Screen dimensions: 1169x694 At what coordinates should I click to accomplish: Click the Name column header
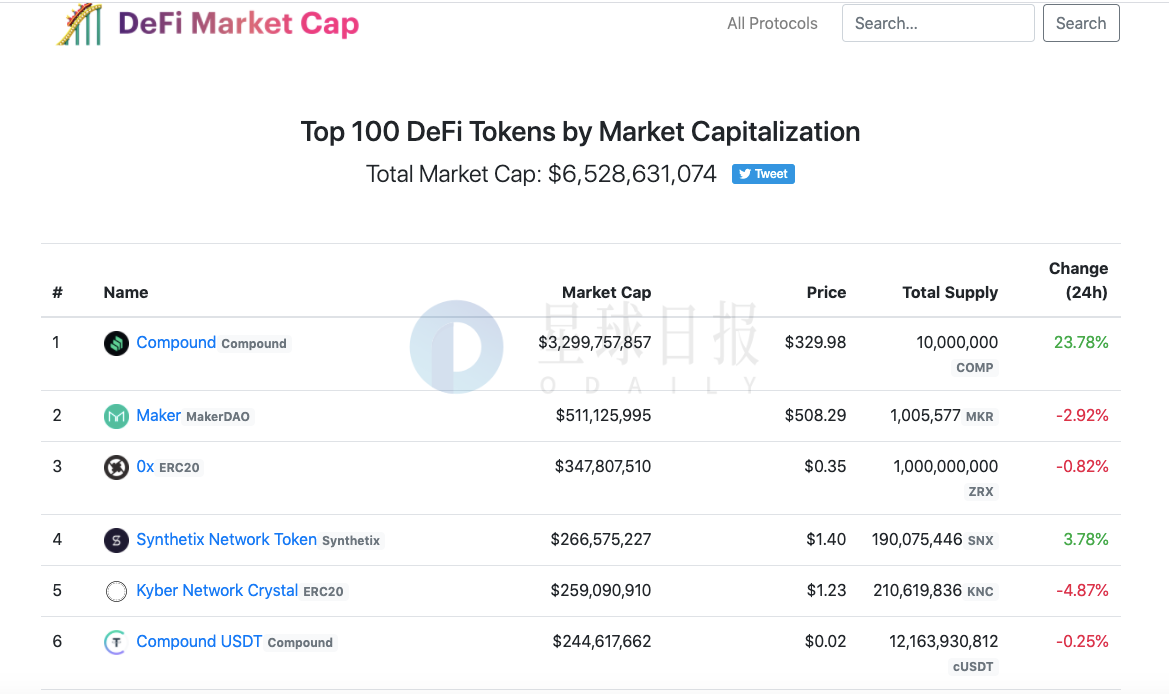point(126,292)
